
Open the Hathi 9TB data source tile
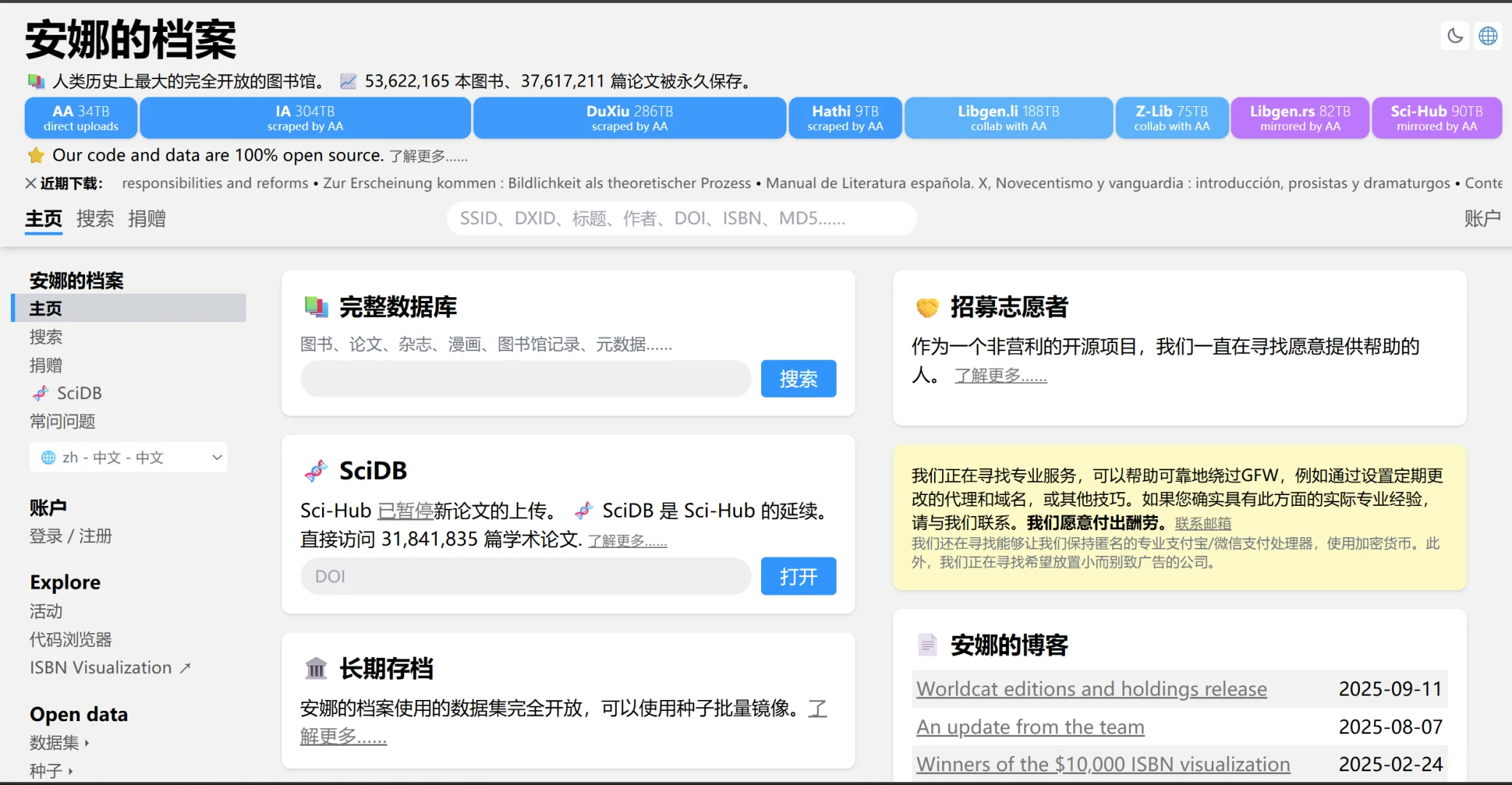coord(845,118)
